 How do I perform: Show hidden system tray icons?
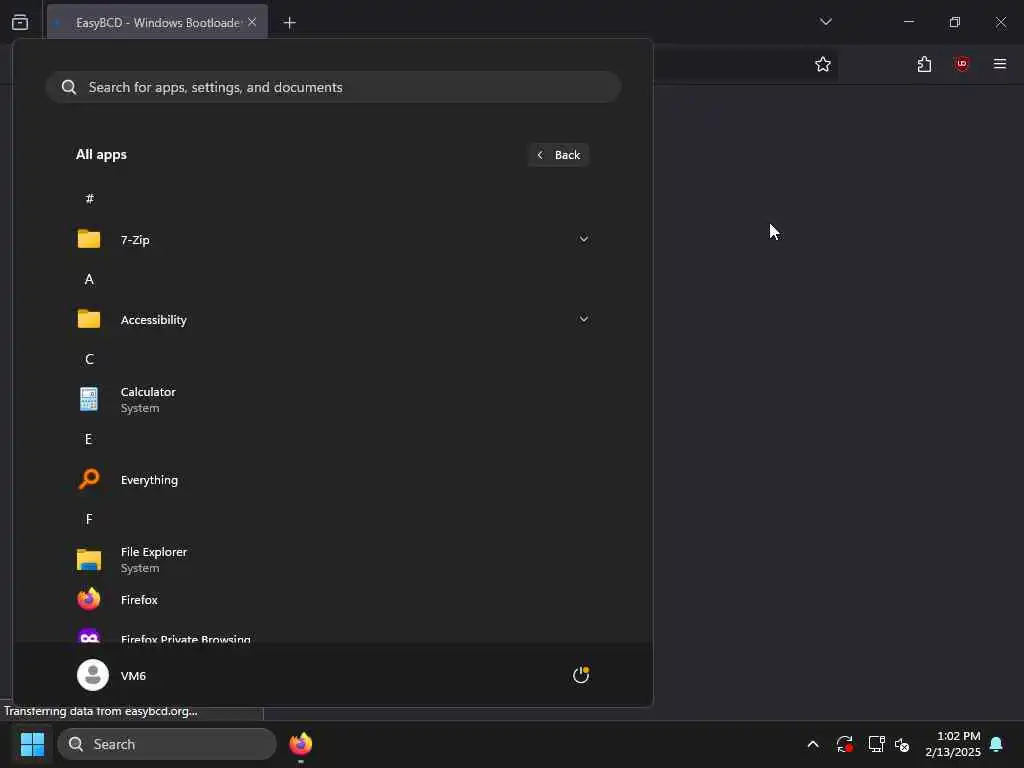(x=813, y=744)
